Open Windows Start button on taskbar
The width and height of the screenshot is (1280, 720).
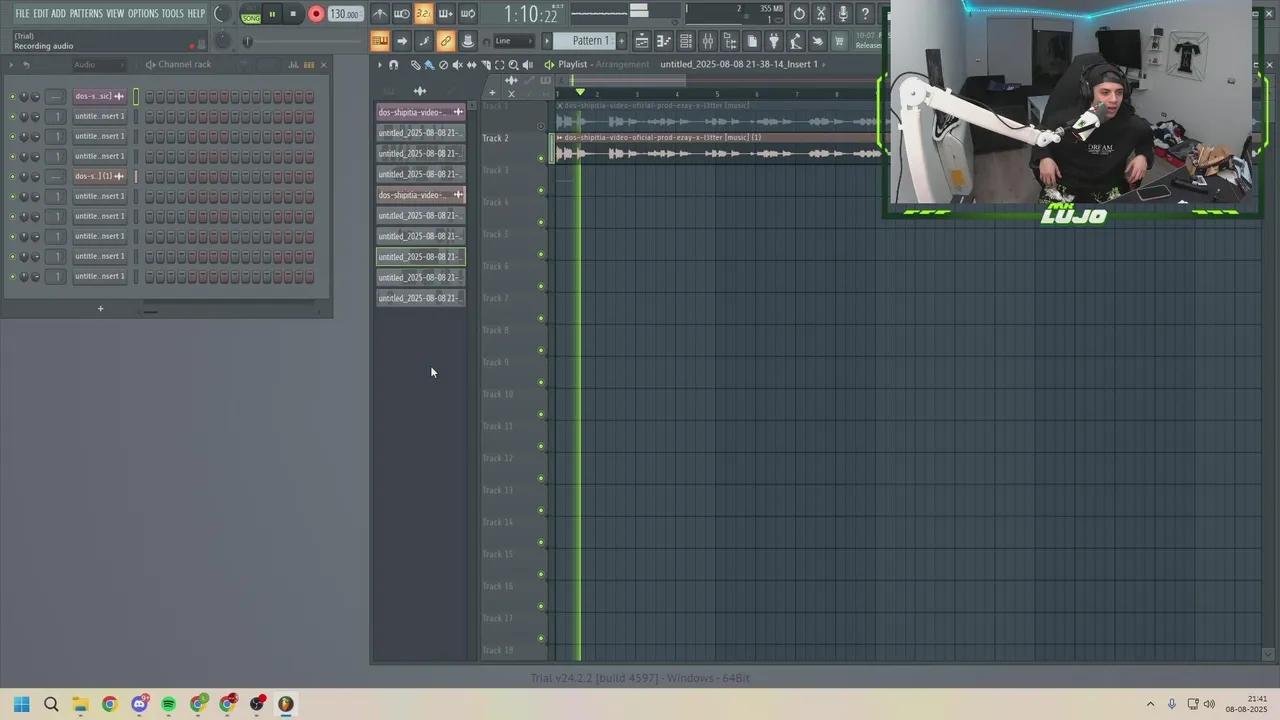(x=22, y=704)
